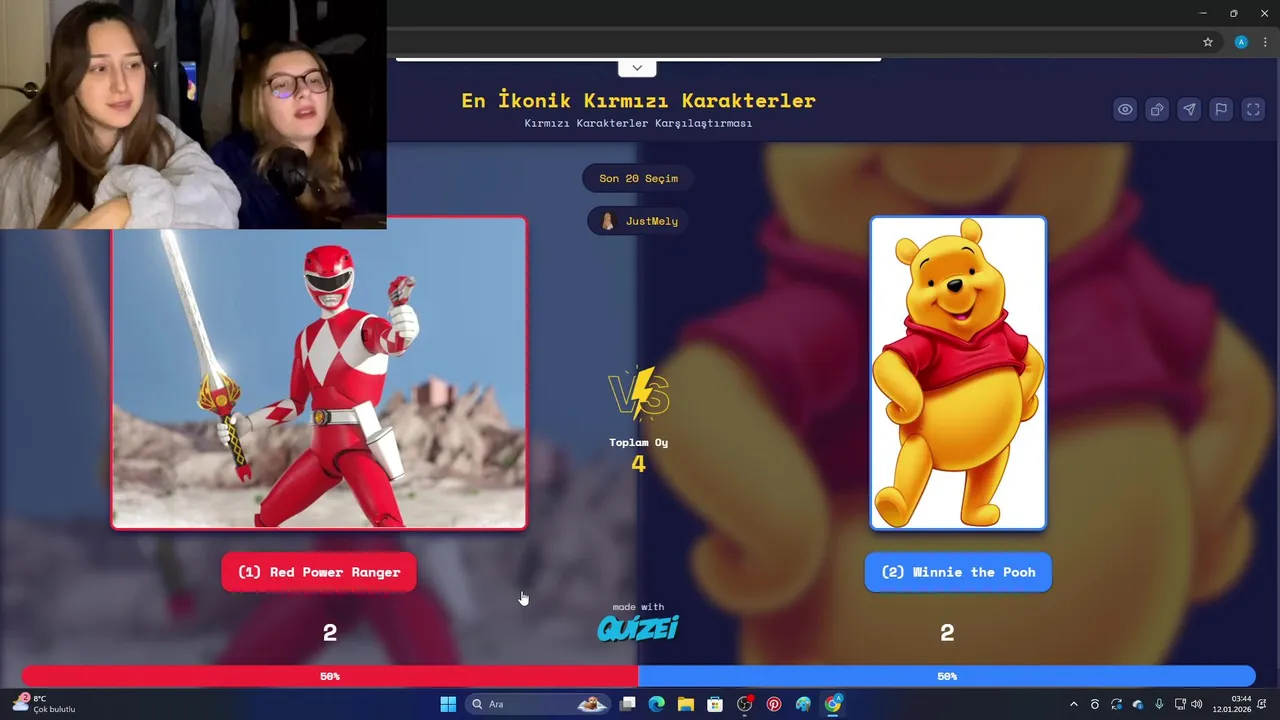Image resolution: width=1280 pixels, height=720 pixels.
Task: Click the red 50% vote bar
Action: (x=330, y=676)
